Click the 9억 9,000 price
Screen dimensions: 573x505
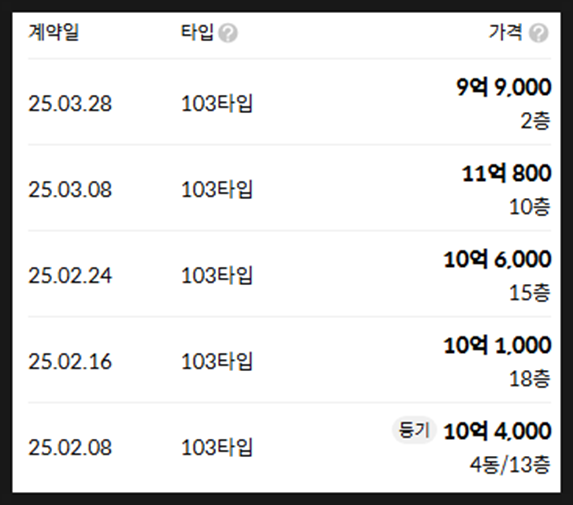(x=504, y=87)
